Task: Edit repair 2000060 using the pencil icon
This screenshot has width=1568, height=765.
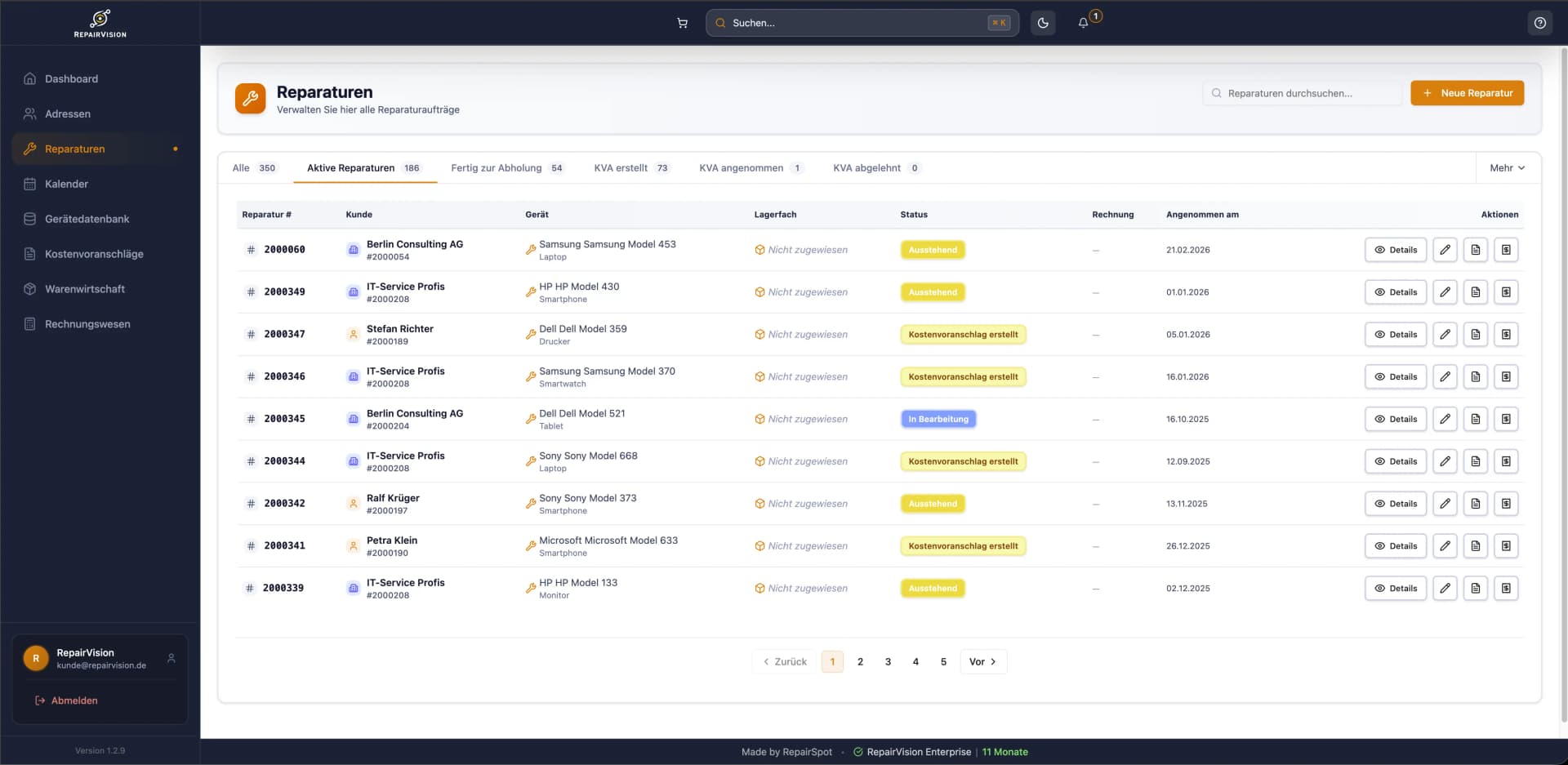Action: pos(1445,250)
